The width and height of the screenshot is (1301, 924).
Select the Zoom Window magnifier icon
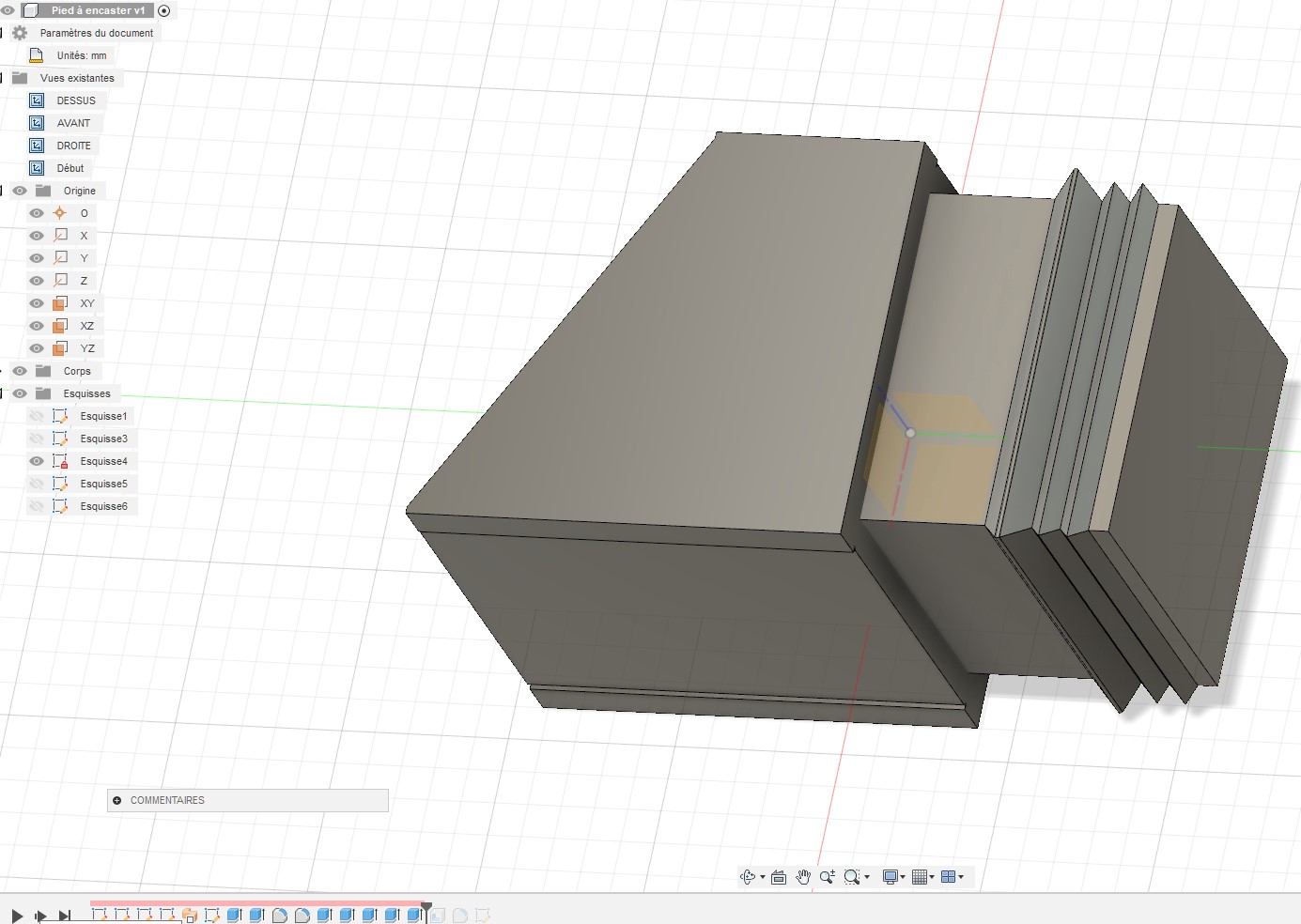click(x=852, y=877)
